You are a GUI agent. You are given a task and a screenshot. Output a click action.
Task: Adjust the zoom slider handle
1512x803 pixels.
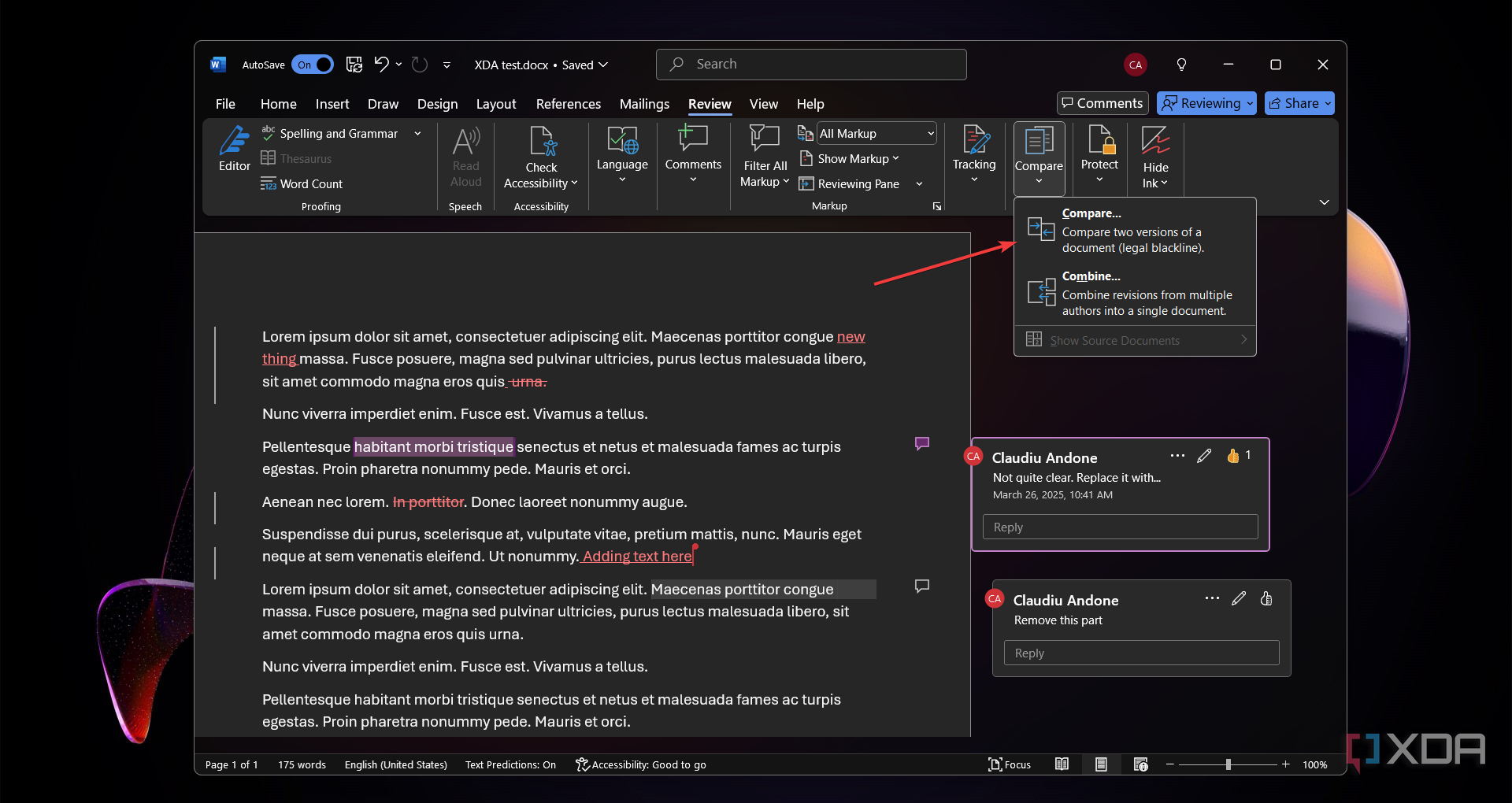[1228, 764]
